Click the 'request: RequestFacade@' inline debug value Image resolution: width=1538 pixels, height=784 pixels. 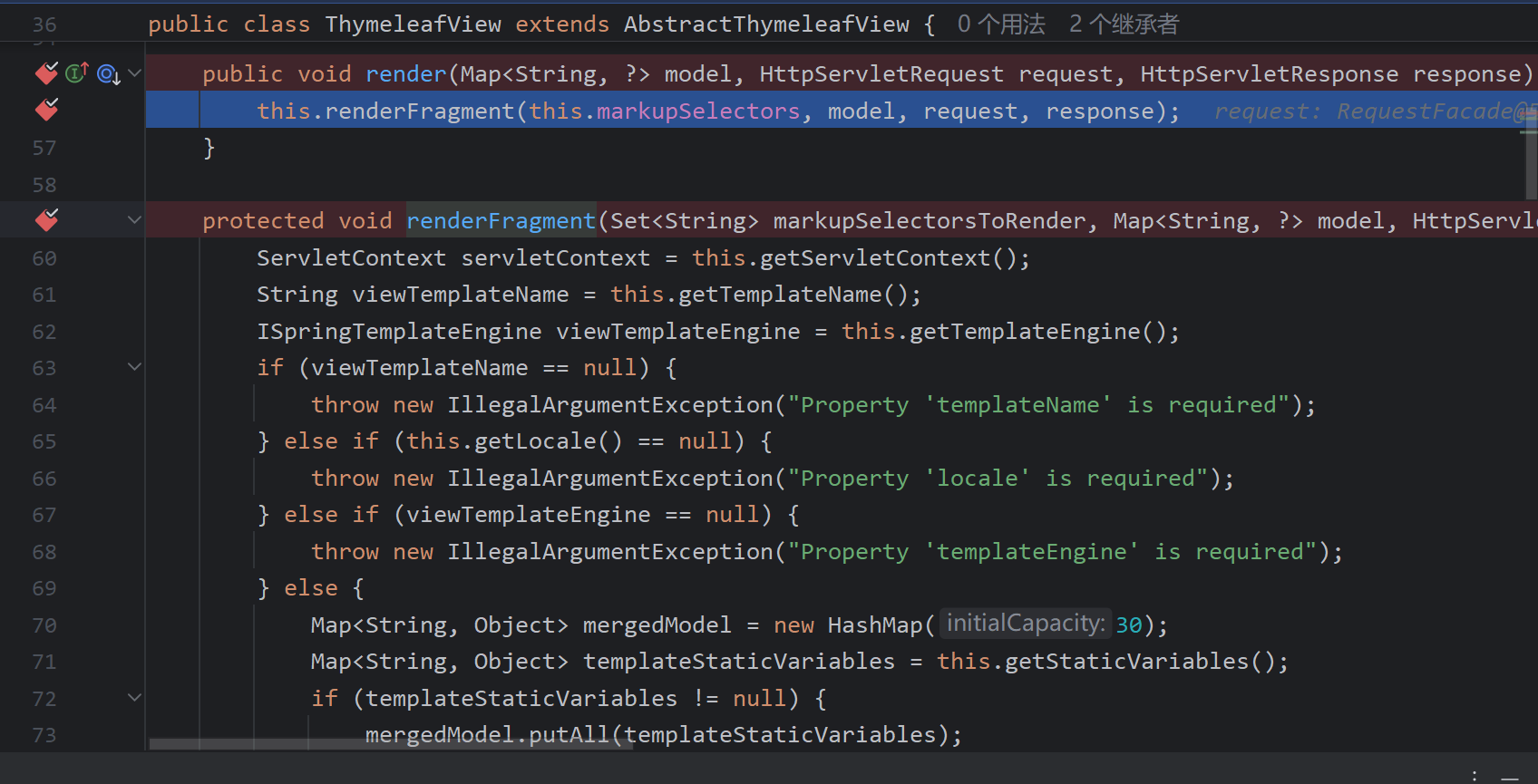pos(1376,111)
